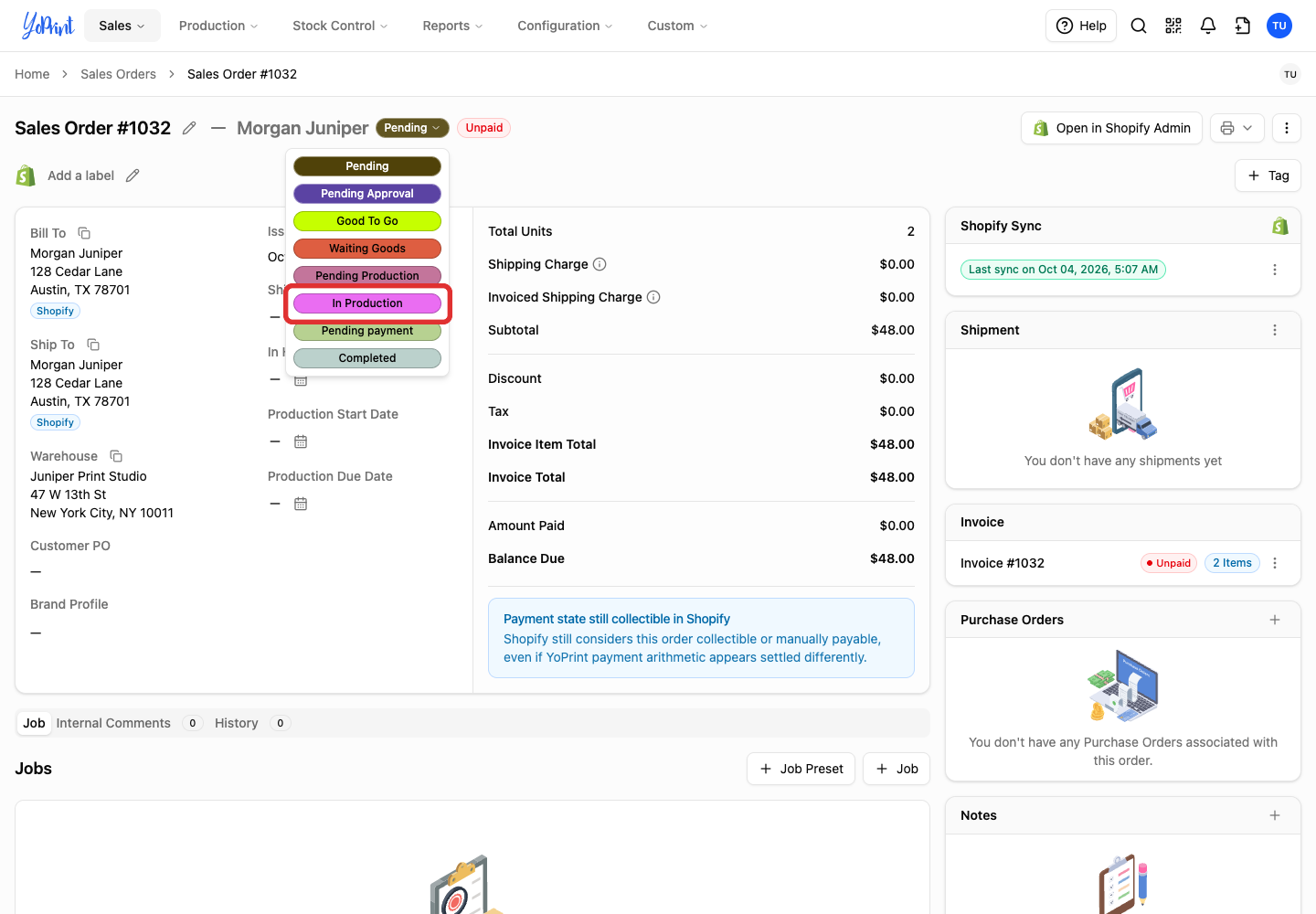Copy the Ship To address
Image resolution: width=1316 pixels, height=914 pixels.
click(93, 345)
